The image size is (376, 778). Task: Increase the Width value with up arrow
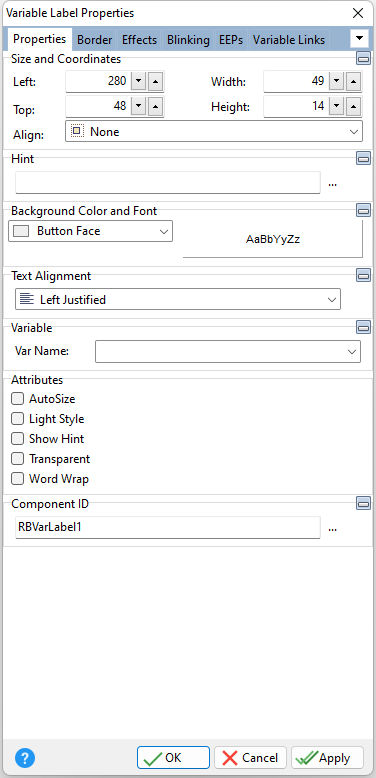tap(353, 81)
